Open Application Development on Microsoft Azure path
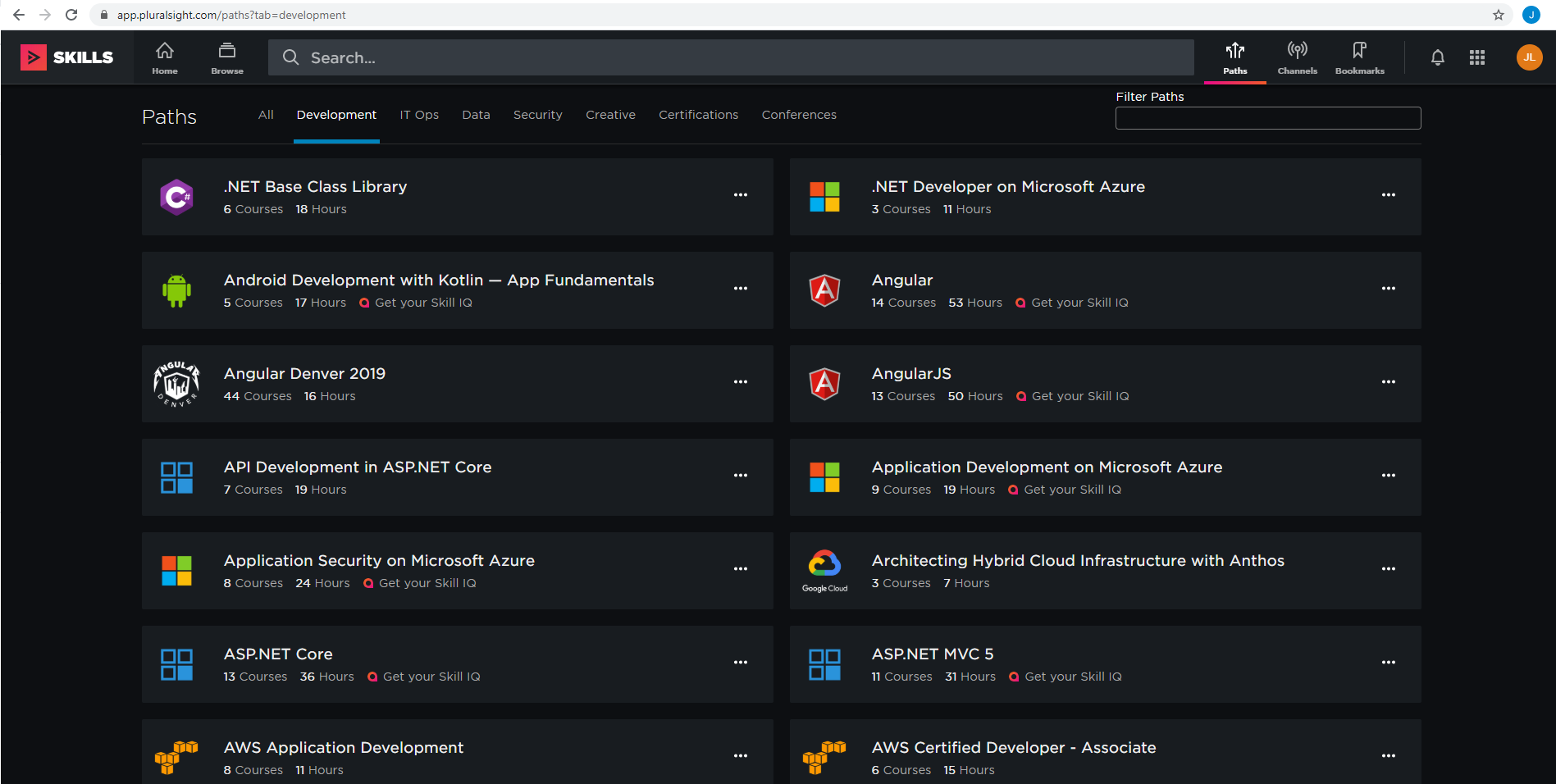Image resolution: width=1556 pixels, height=784 pixels. coord(1047,467)
